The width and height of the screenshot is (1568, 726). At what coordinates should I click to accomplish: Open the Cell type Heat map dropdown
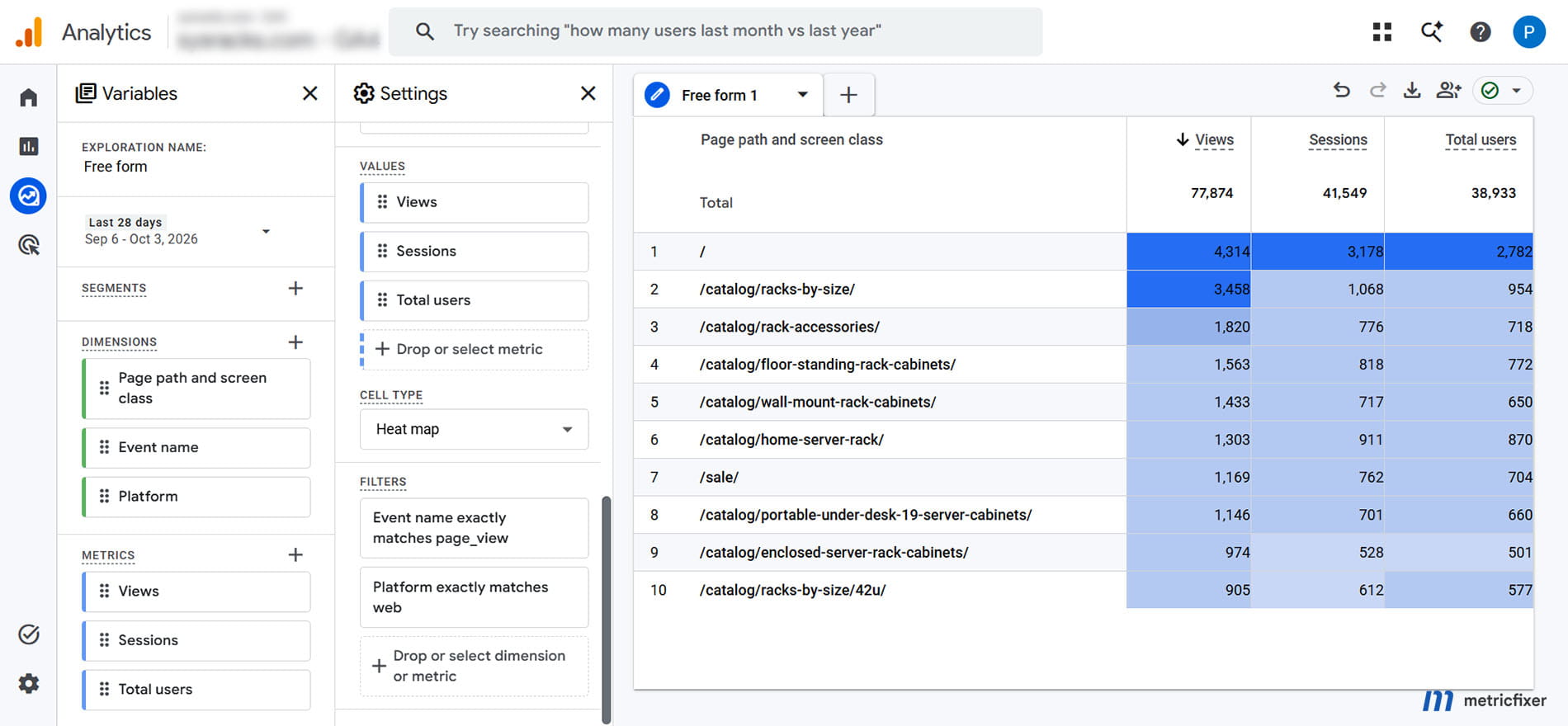(475, 429)
